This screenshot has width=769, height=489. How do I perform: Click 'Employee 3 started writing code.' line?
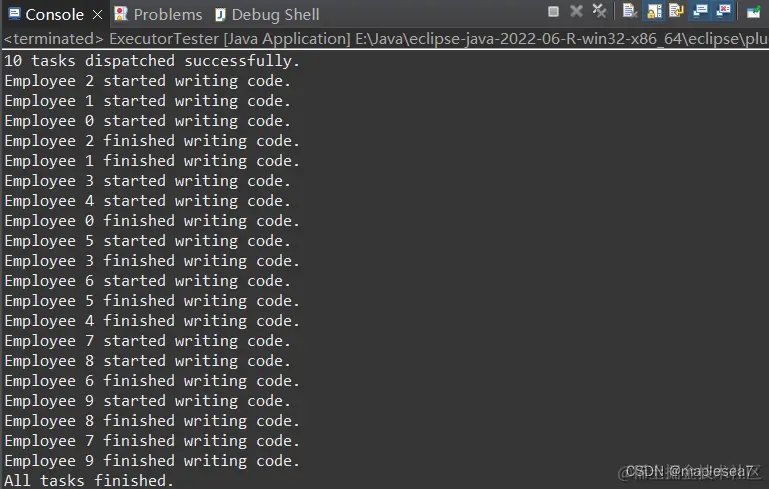[x=148, y=181]
